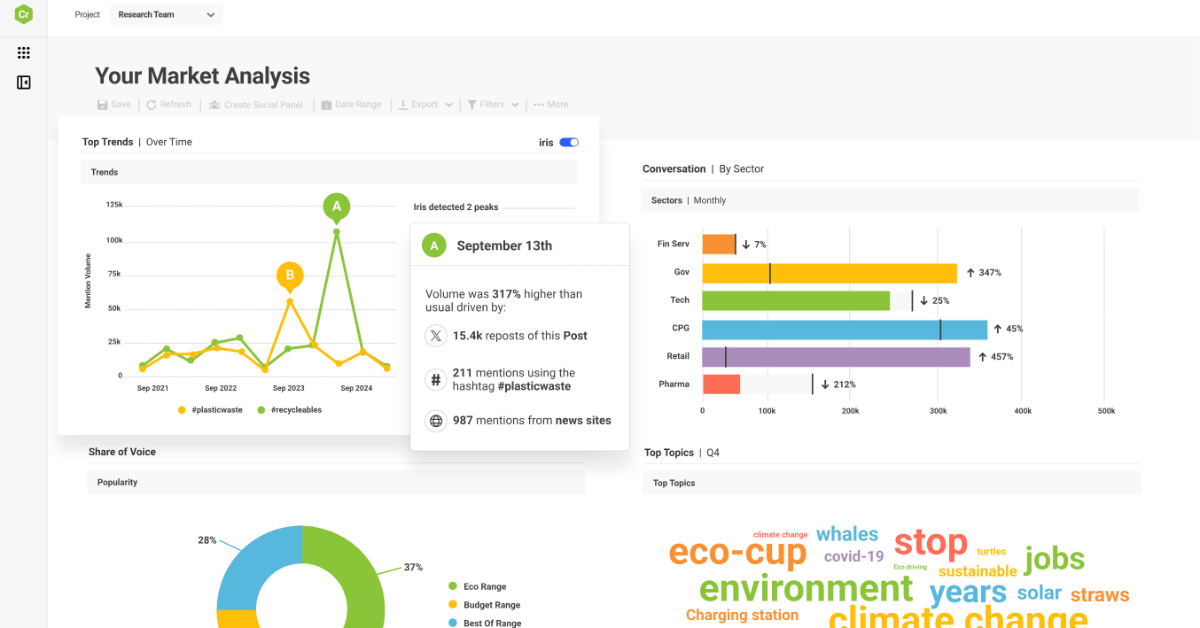
Task: Click the Gov 347% increase value
Action: tap(984, 272)
